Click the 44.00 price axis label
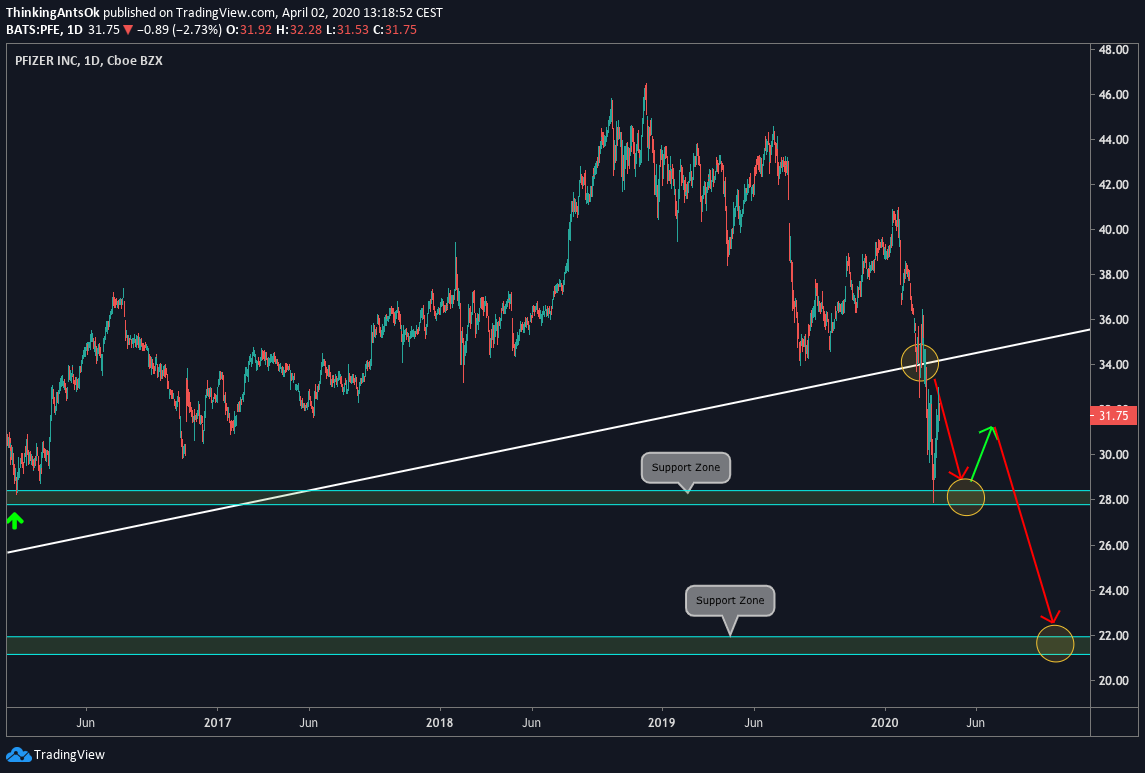Screen dimensions: 1145x773 1114,139
